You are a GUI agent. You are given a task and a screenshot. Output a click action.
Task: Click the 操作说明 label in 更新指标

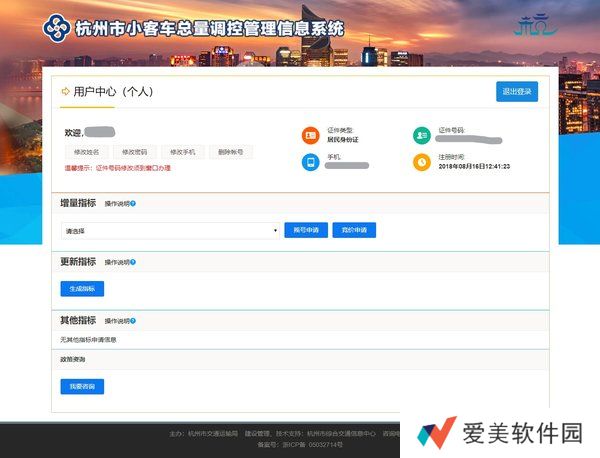tap(117, 262)
